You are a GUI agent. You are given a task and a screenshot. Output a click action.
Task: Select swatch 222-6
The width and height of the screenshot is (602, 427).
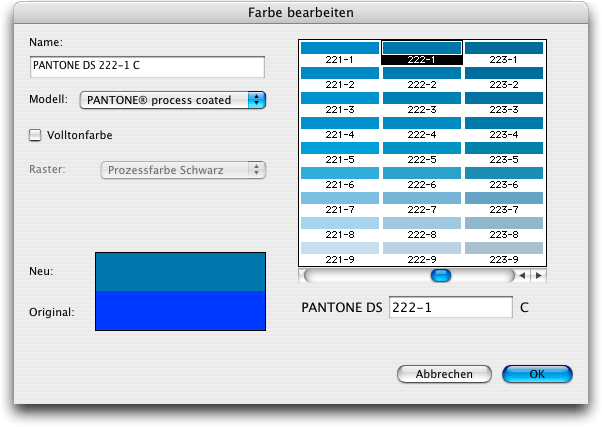click(422, 178)
